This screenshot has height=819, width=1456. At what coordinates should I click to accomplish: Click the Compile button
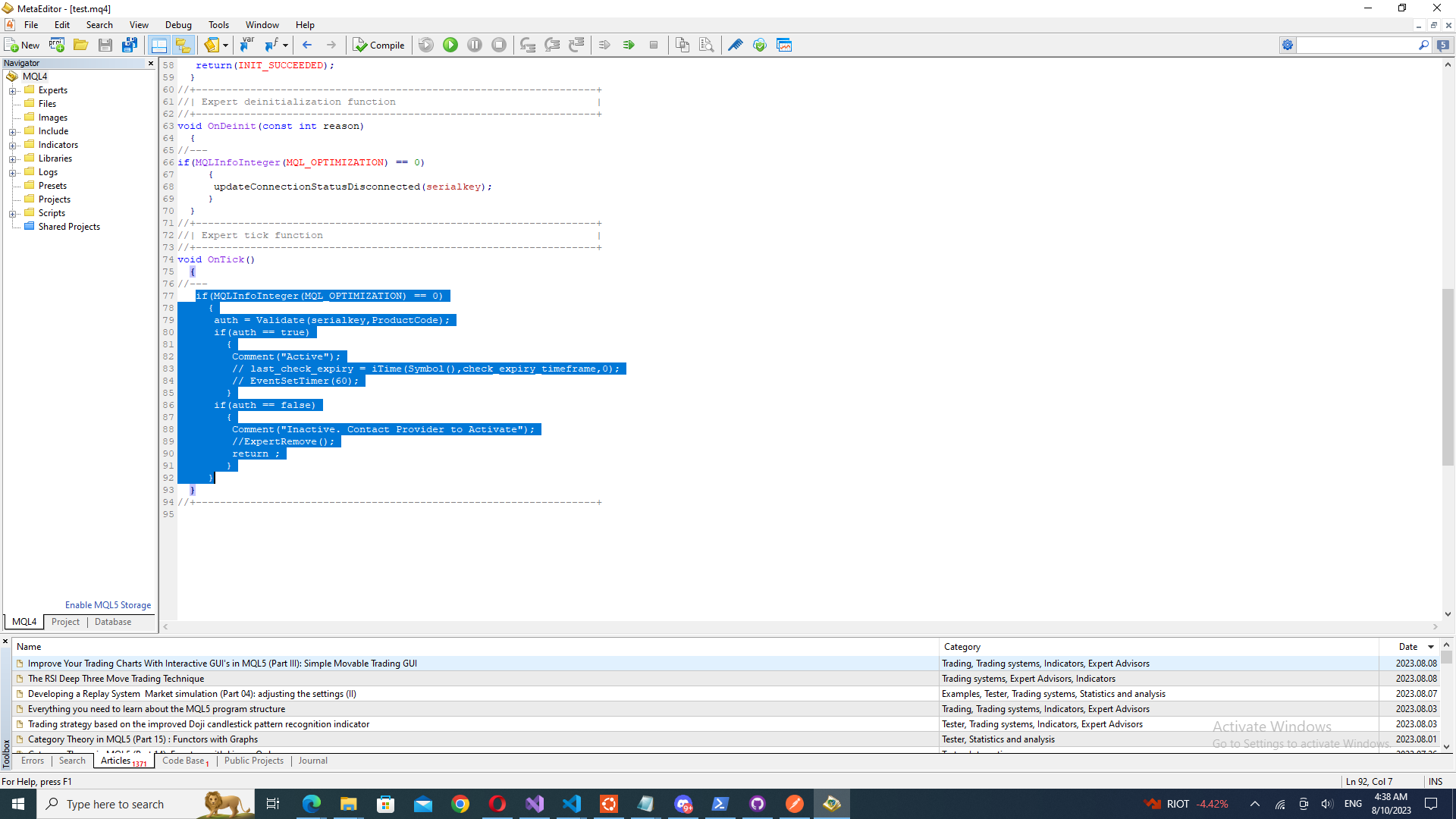pos(379,45)
